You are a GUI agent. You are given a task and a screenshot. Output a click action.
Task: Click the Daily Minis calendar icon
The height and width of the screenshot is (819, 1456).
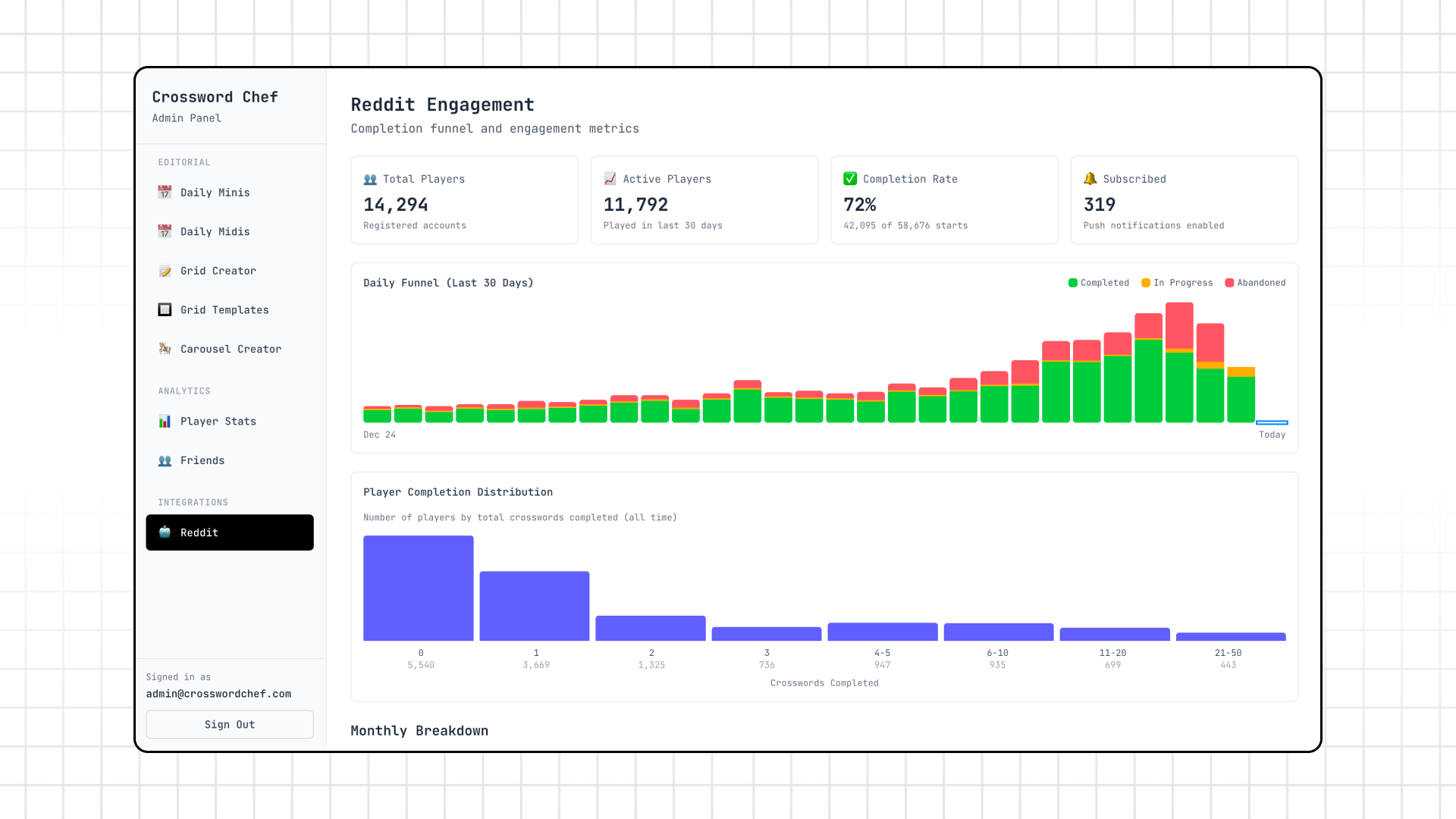[165, 193]
